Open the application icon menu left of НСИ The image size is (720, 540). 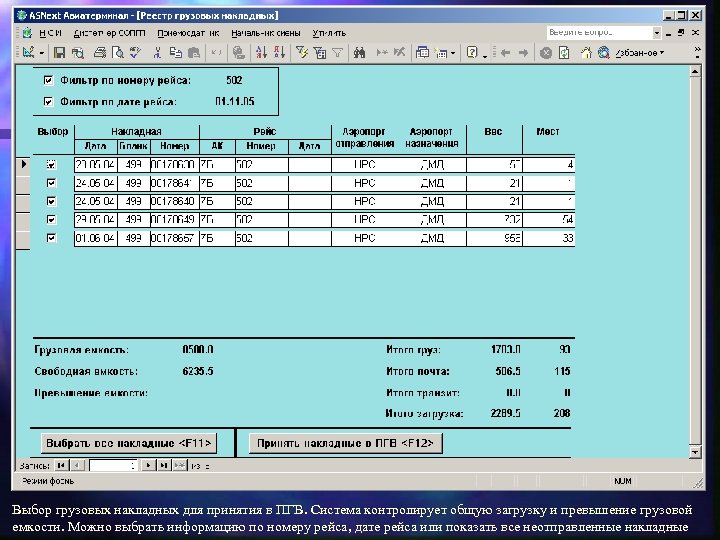pos(28,33)
